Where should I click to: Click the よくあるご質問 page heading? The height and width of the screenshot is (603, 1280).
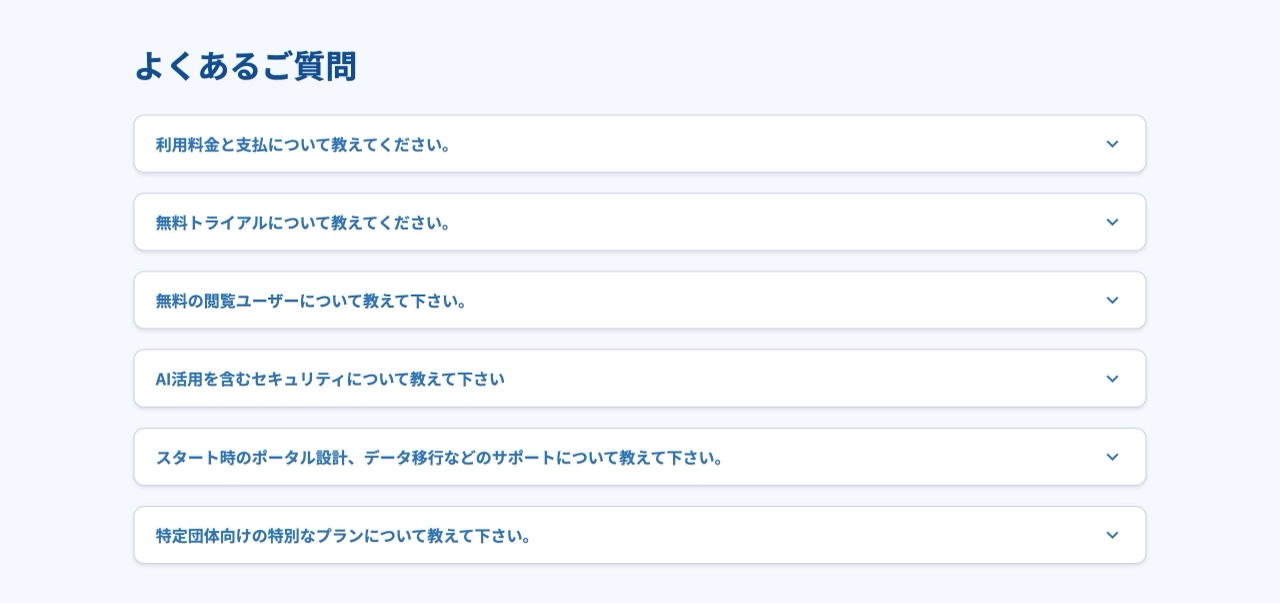click(245, 67)
